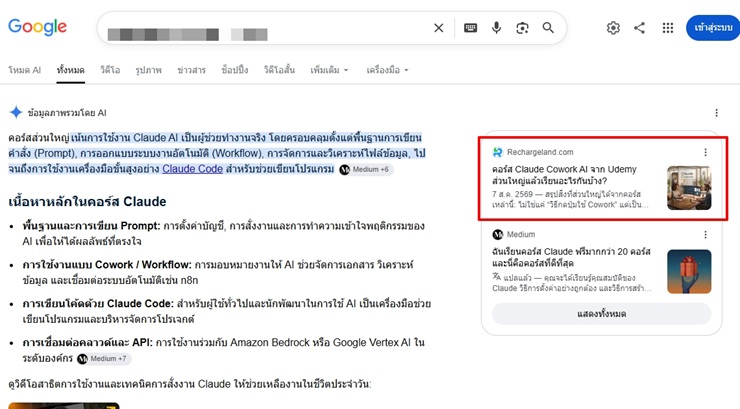
Task: Open AI overview three-dot options menu
Action: tap(716, 113)
